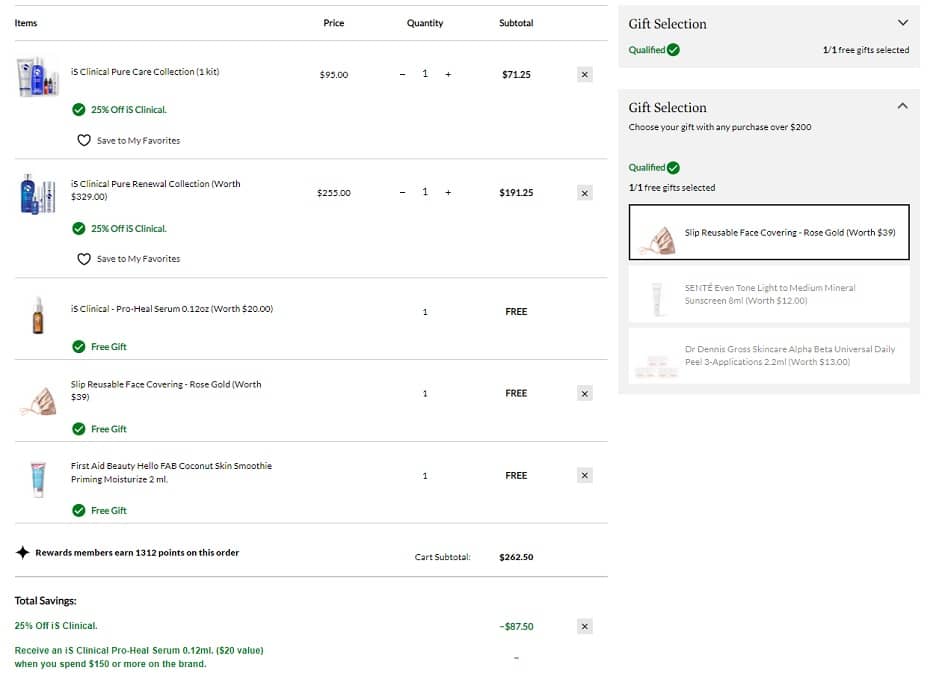Open iS Clinical Pure Care Collection product link
The image size is (939, 700).
tap(145, 74)
